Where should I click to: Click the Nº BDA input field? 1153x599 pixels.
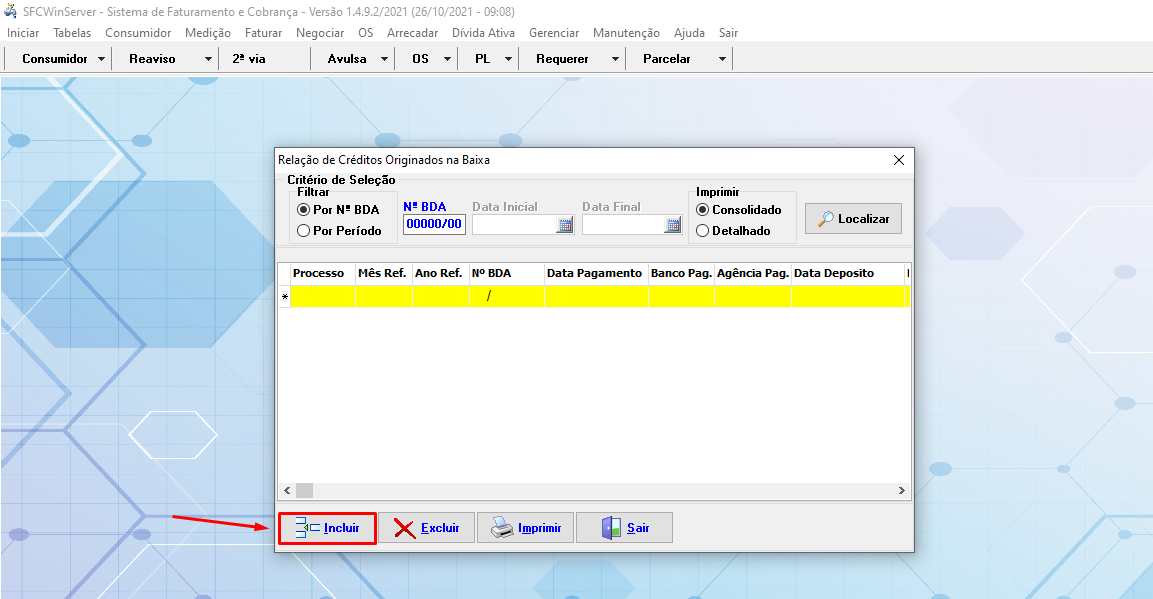click(x=434, y=224)
